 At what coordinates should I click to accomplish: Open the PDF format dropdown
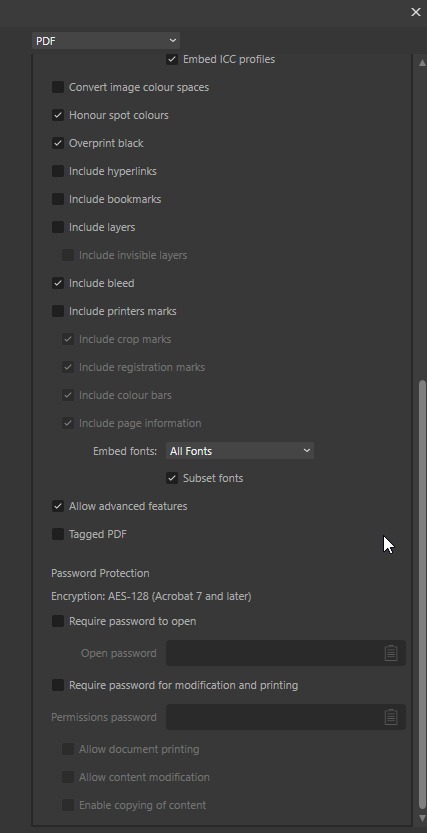coord(106,41)
